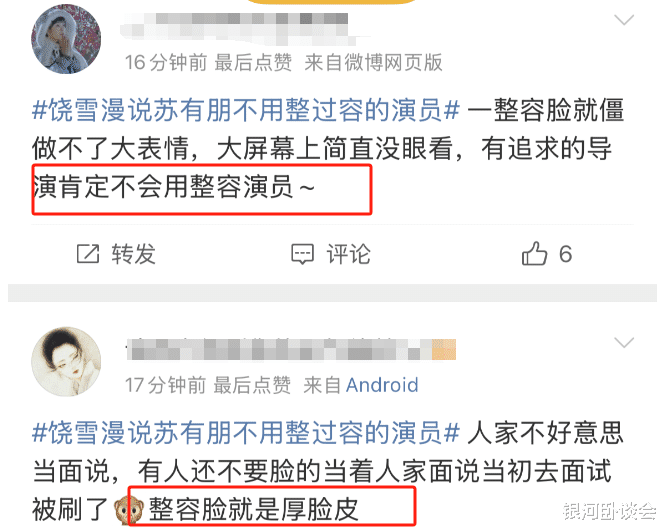Tap the like count 6
666x532 pixels.
(565, 254)
